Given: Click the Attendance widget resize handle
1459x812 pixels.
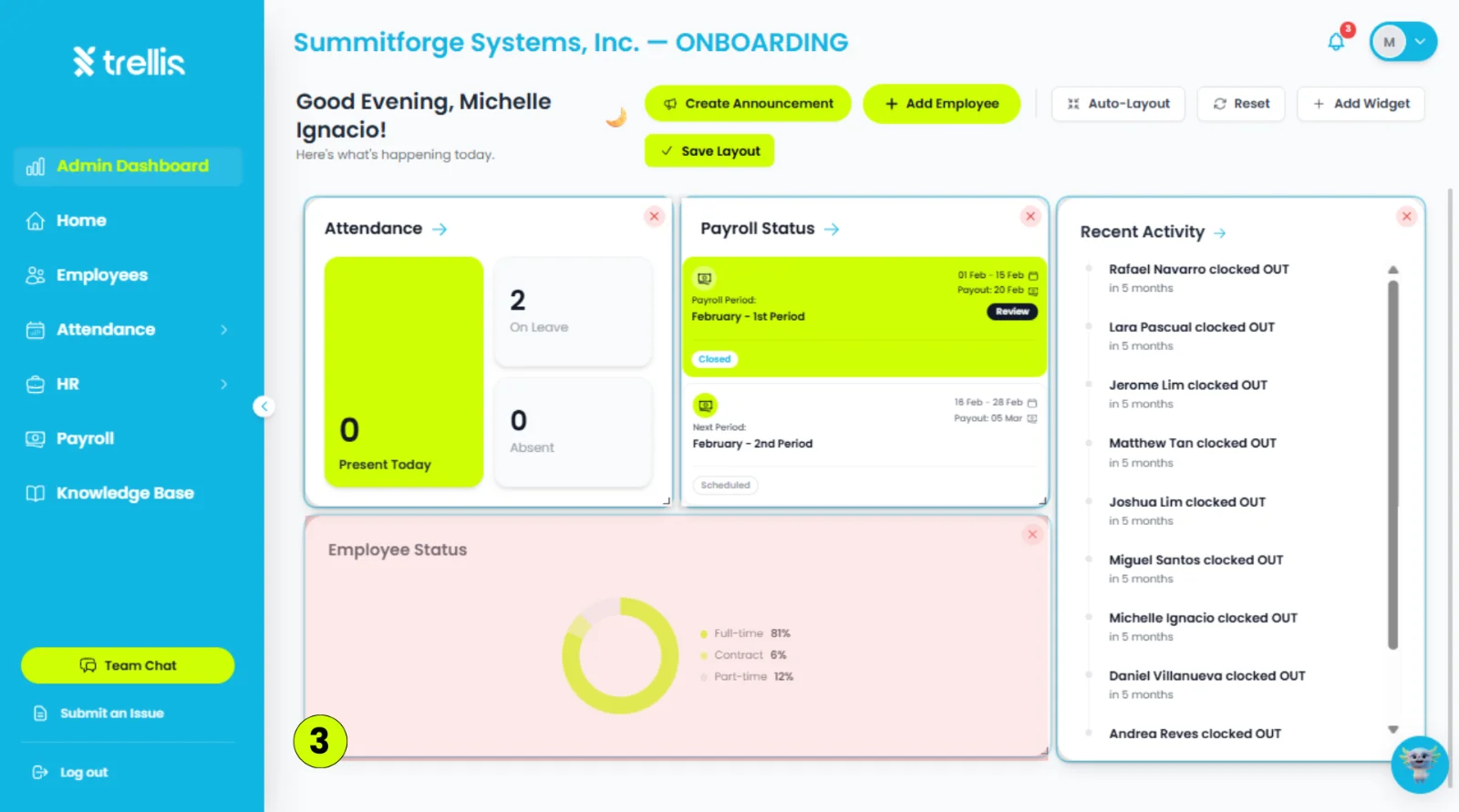Looking at the screenshot, I should tap(667, 500).
